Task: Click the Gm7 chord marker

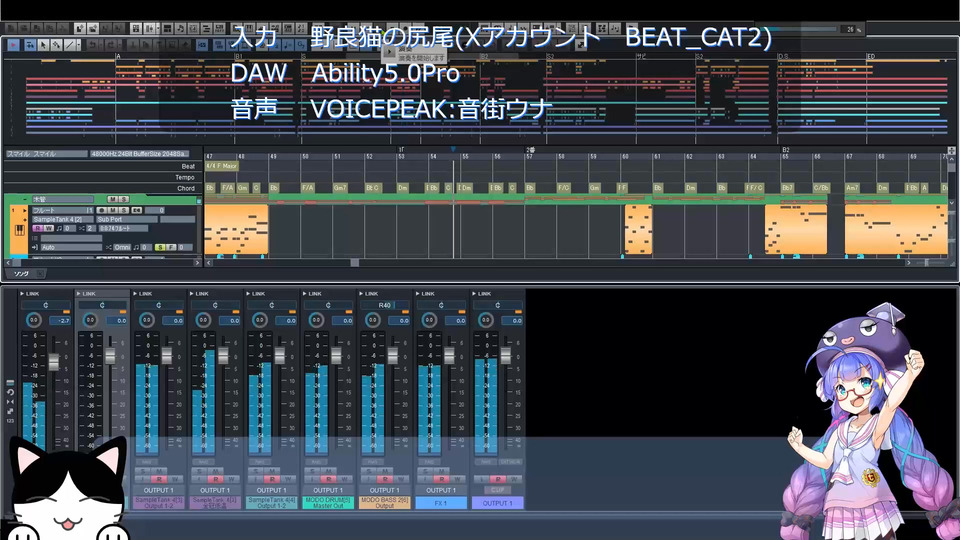Action: (x=340, y=188)
